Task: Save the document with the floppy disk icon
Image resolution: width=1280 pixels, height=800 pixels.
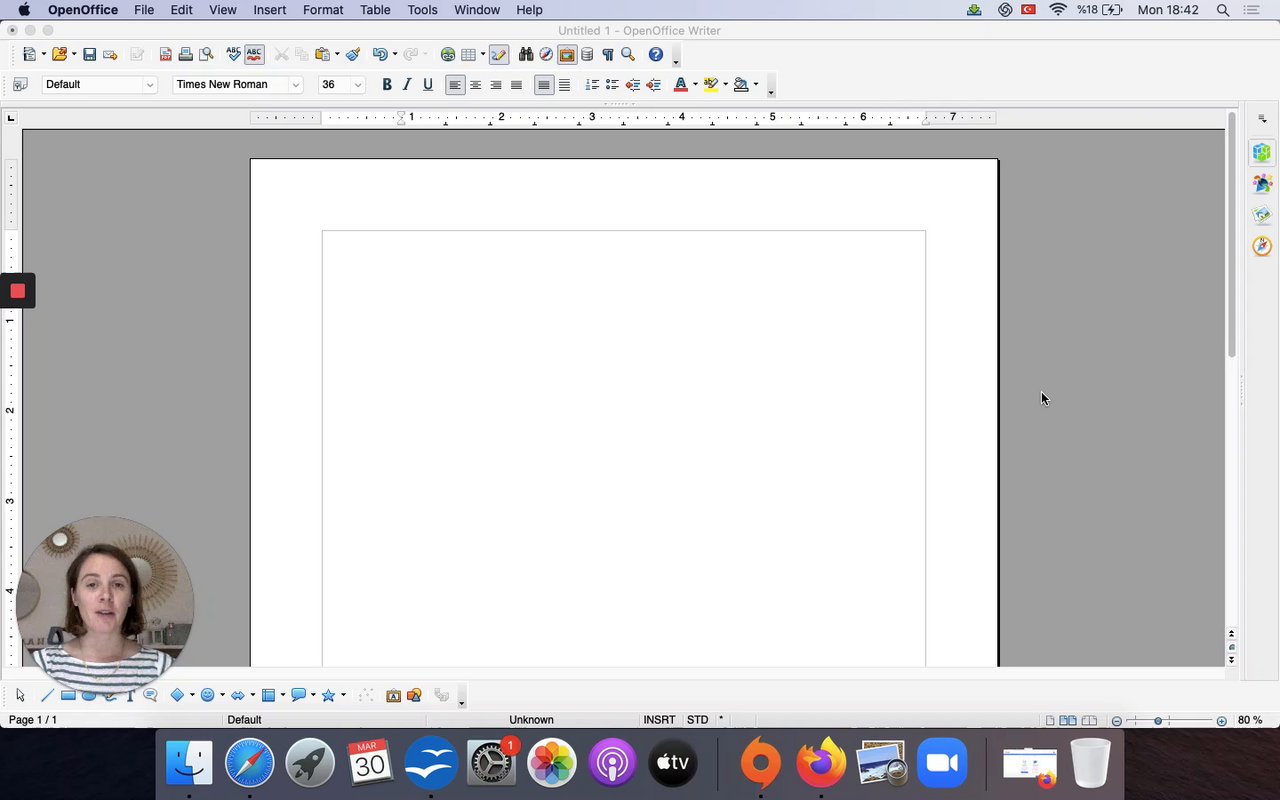Action: [89, 54]
